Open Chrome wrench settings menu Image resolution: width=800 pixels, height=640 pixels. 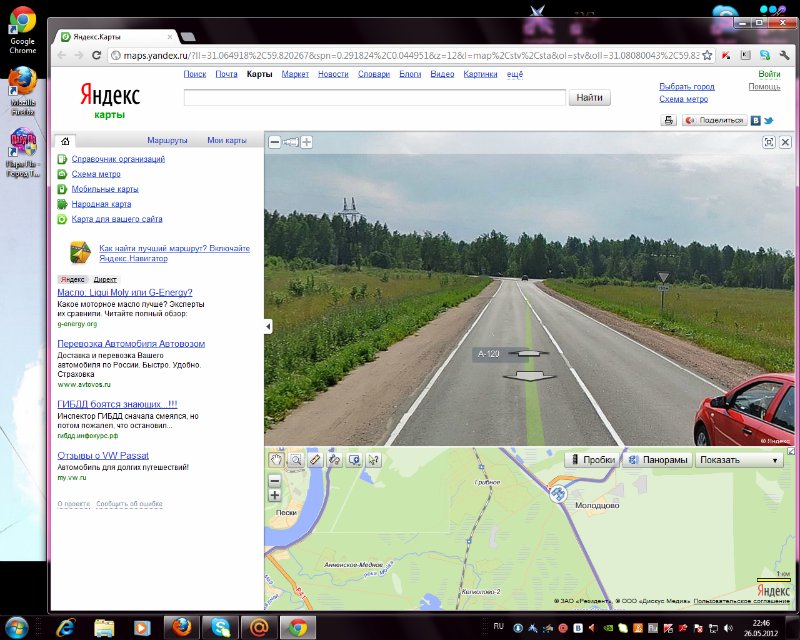click(784, 55)
